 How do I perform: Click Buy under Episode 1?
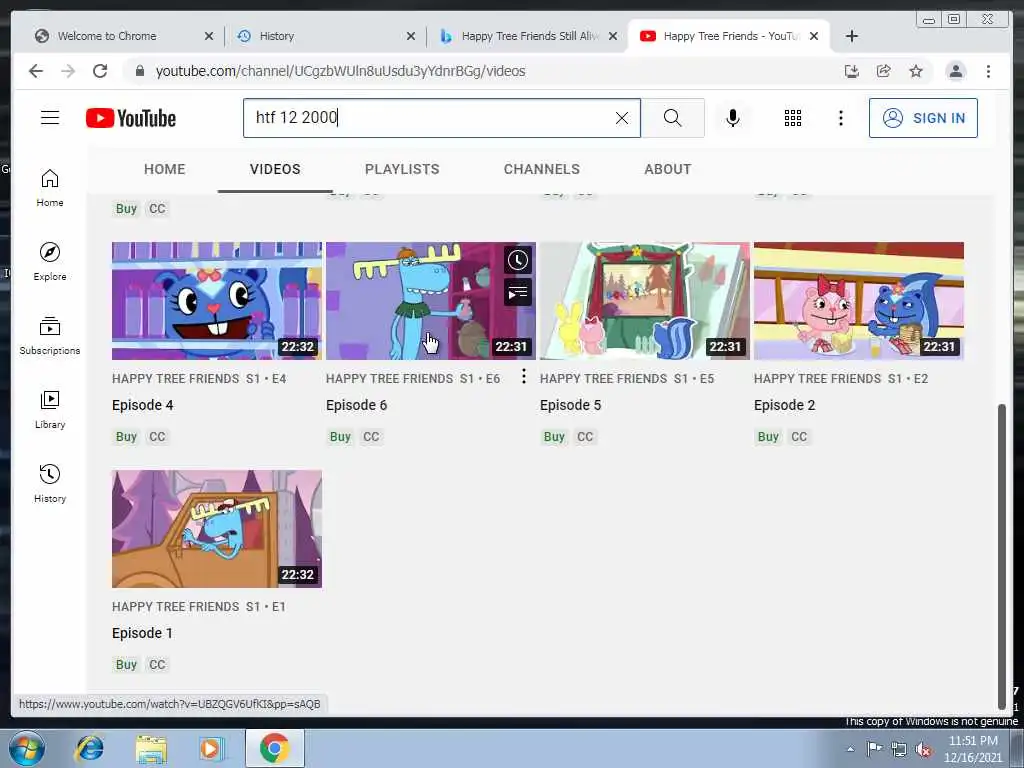[x=126, y=665]
